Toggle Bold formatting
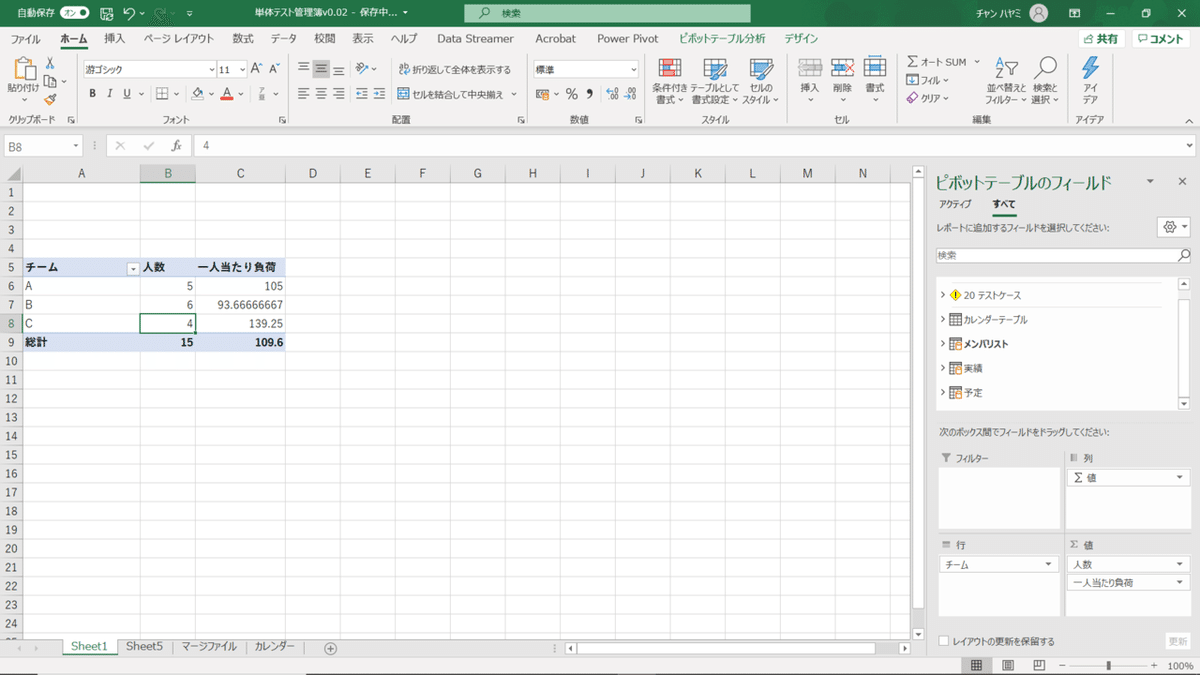The height and width of the screenshot is (675, 1200). coord(93,94)
